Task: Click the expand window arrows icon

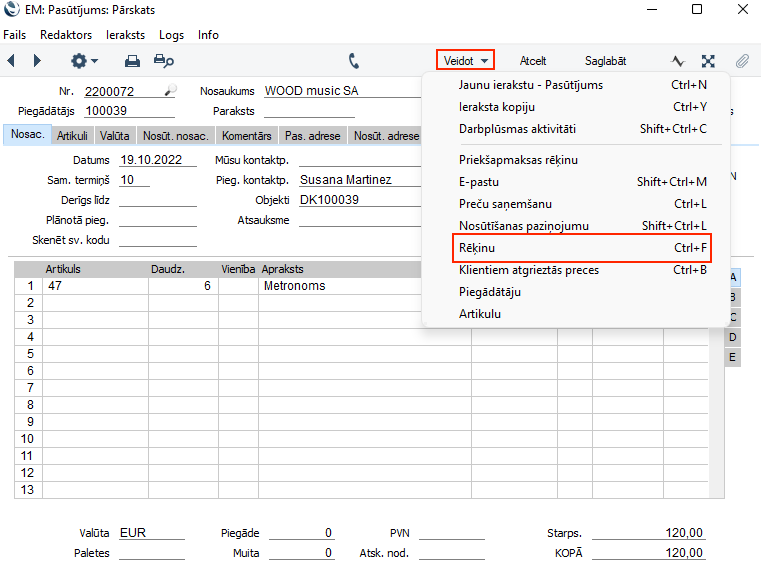Action: tap(708, 61)
